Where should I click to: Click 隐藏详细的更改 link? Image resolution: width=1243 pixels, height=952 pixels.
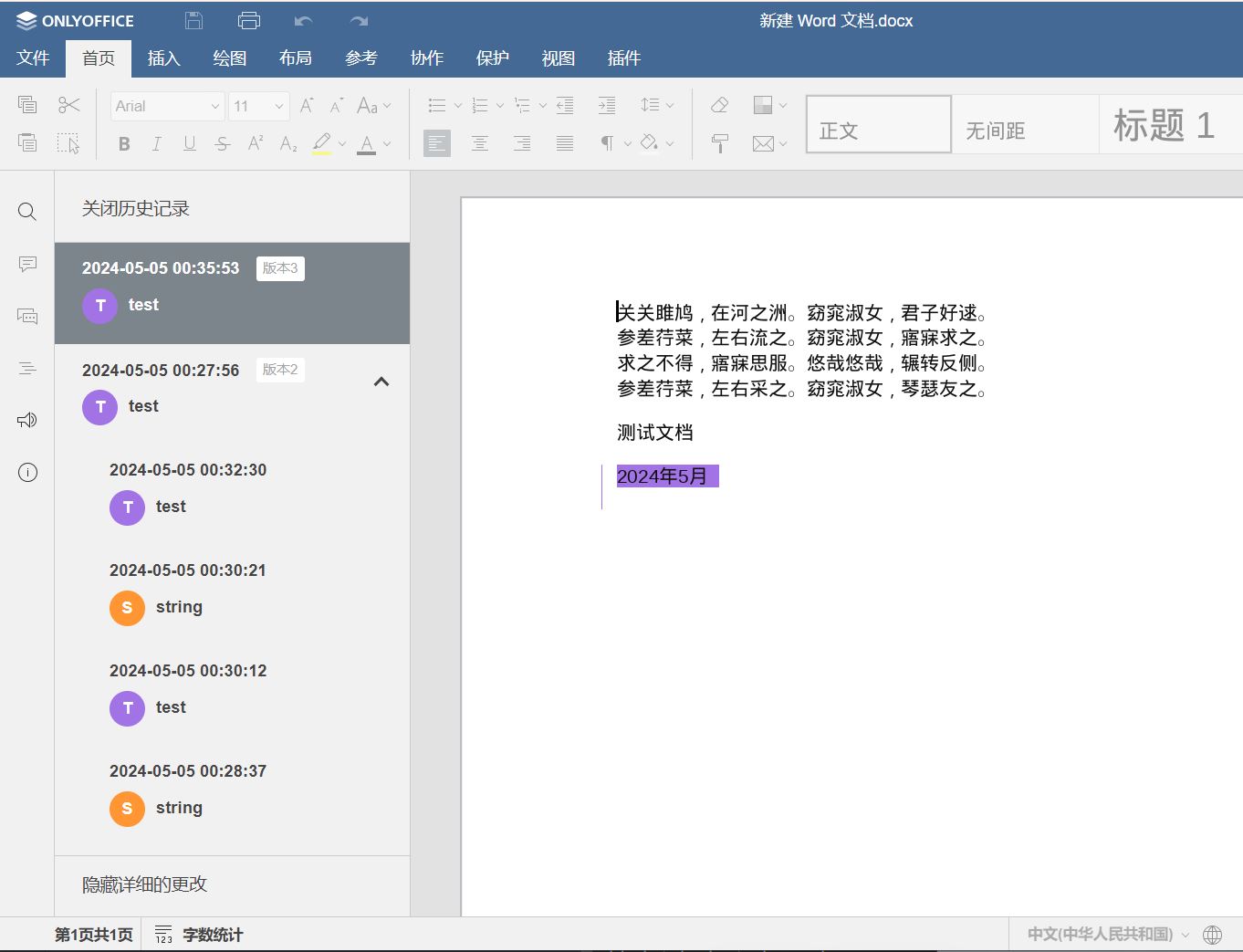point(144,884)
